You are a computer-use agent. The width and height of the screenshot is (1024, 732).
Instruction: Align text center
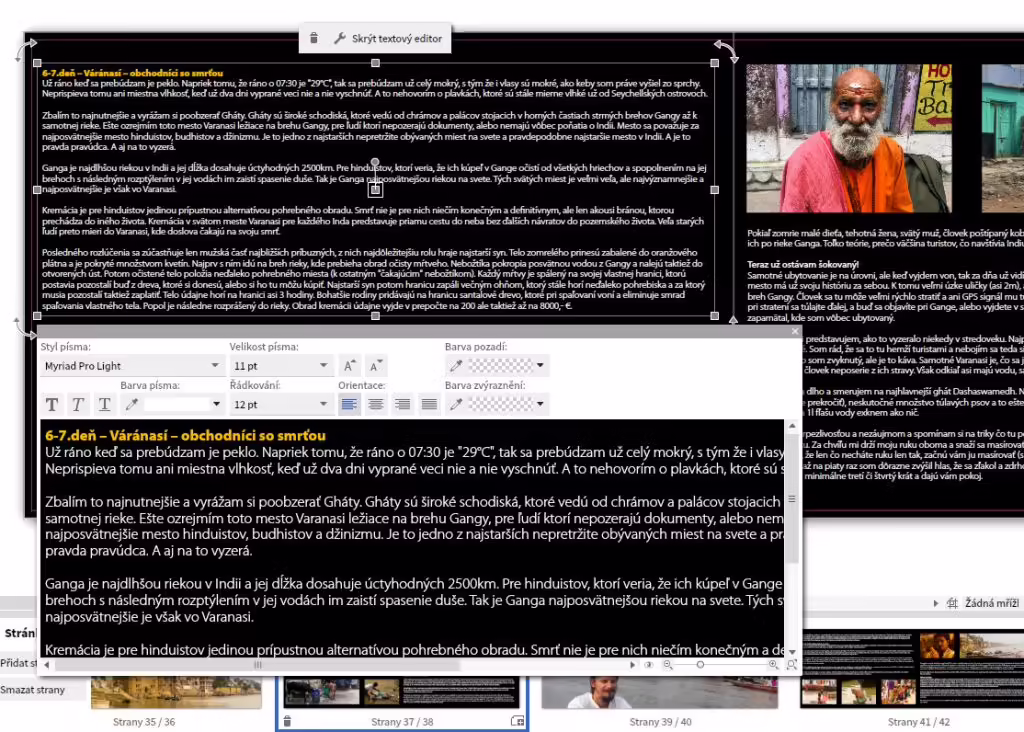tap(376, 405)
